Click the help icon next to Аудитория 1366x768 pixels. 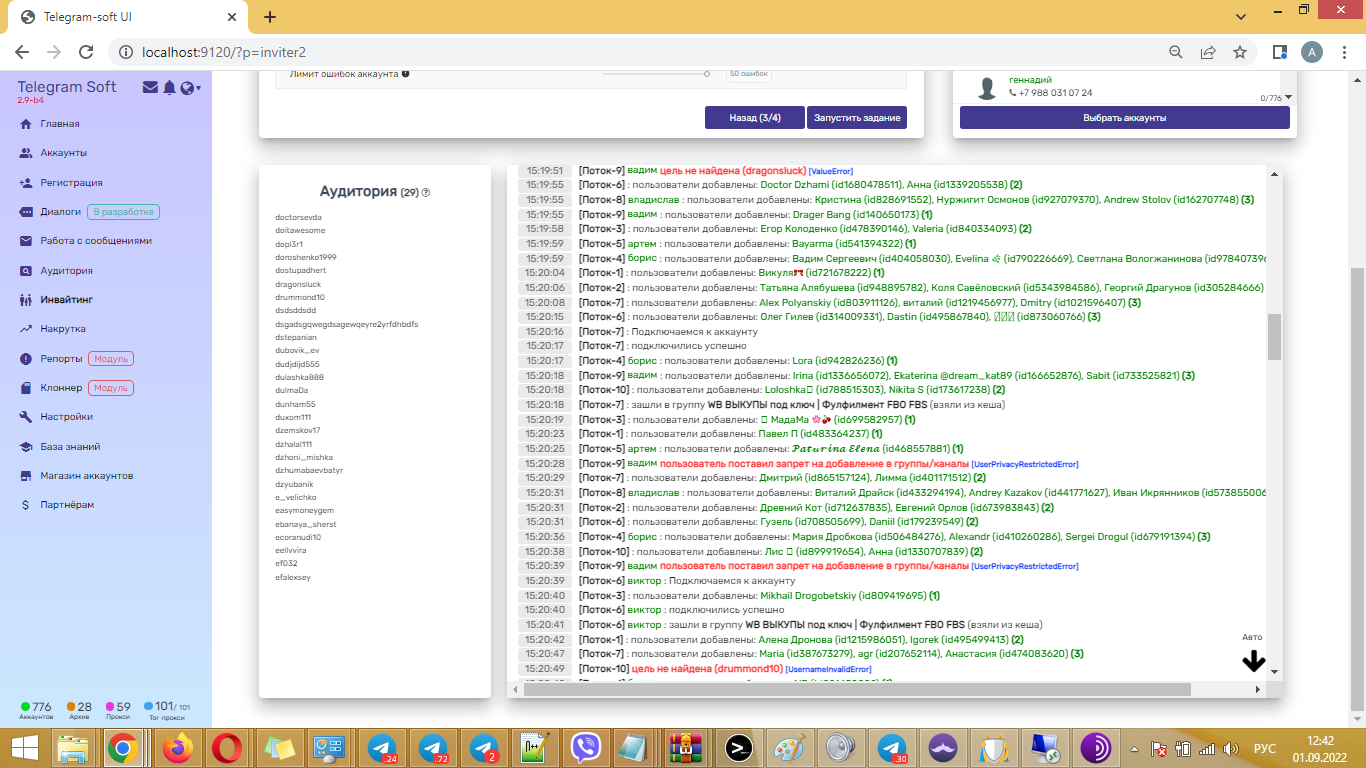(426, 193)
